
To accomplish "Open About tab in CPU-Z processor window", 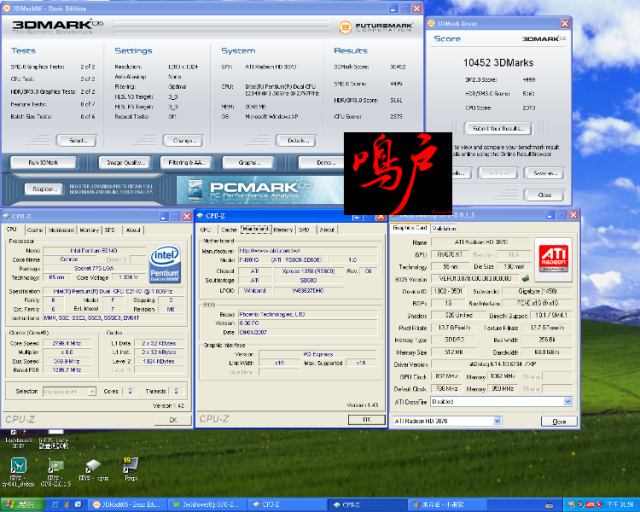I will 133,230.
